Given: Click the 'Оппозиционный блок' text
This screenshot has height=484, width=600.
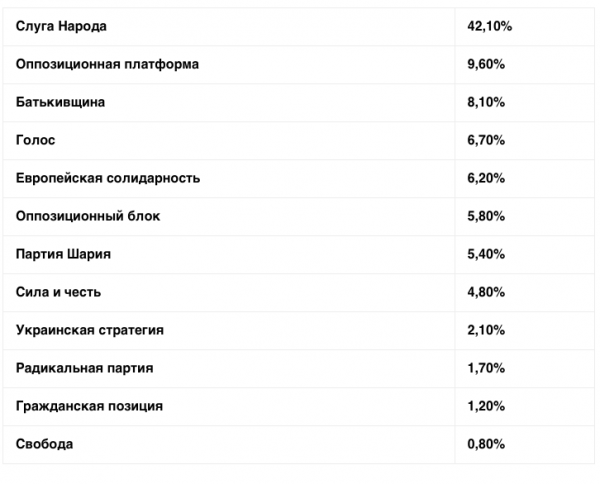Looking at the screenshot, I should (88, 216).
